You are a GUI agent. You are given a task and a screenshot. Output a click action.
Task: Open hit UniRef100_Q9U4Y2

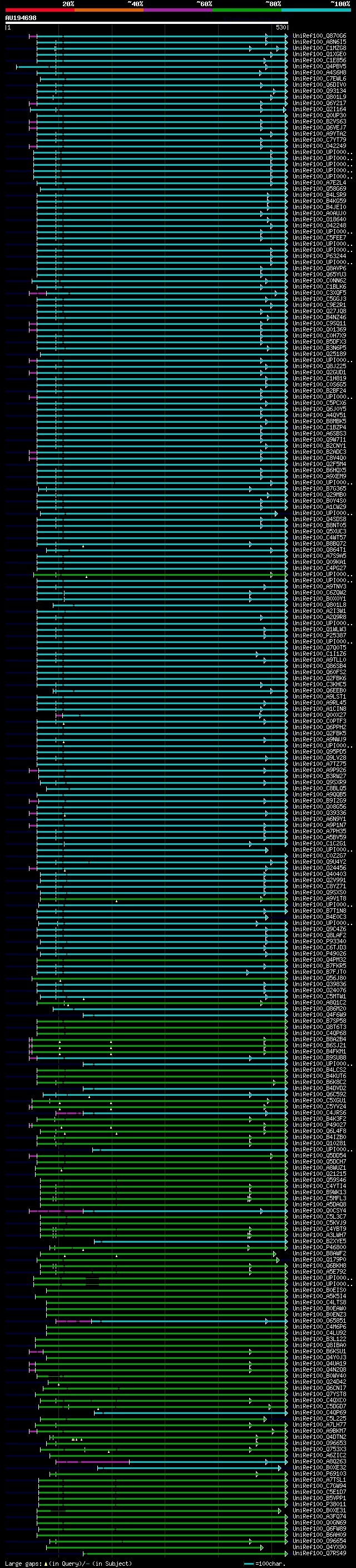(x=319, y=861)
